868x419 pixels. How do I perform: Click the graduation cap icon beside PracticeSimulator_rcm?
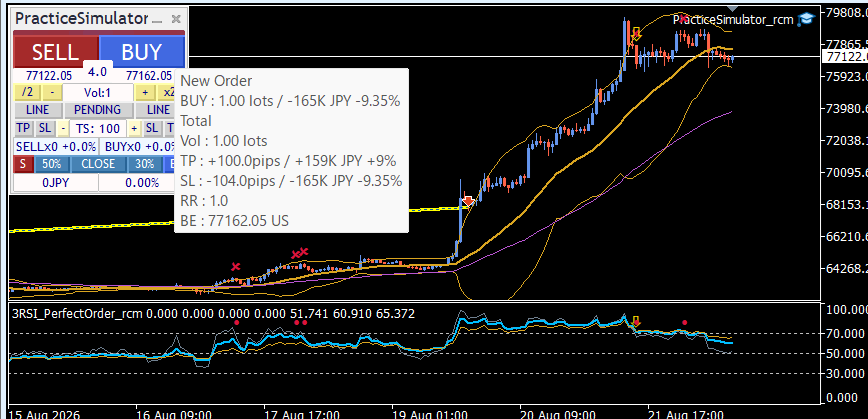click(806, 19)
